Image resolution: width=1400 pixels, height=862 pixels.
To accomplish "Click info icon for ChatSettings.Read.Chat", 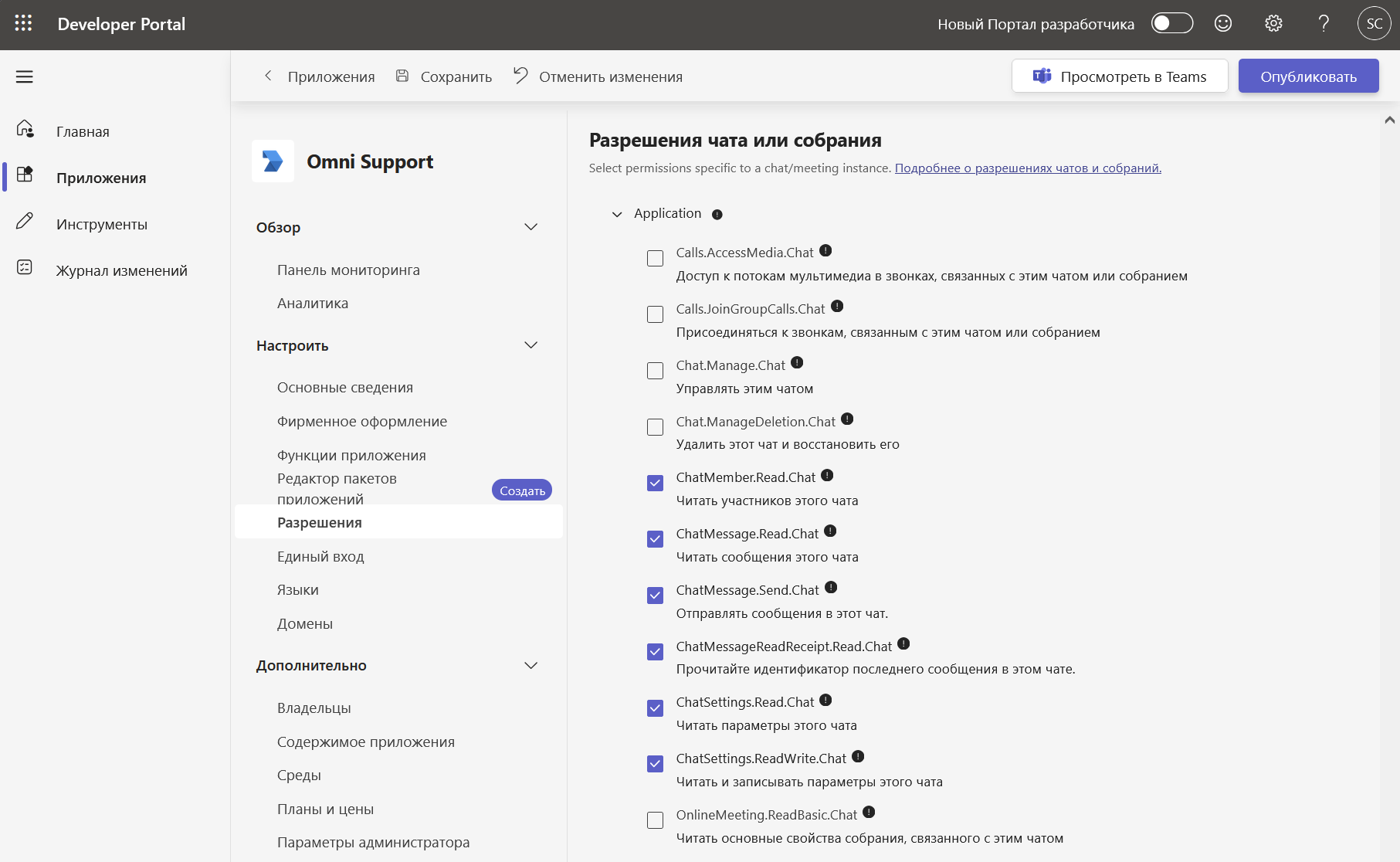I will pyautogui.click(x=825, y=701).
